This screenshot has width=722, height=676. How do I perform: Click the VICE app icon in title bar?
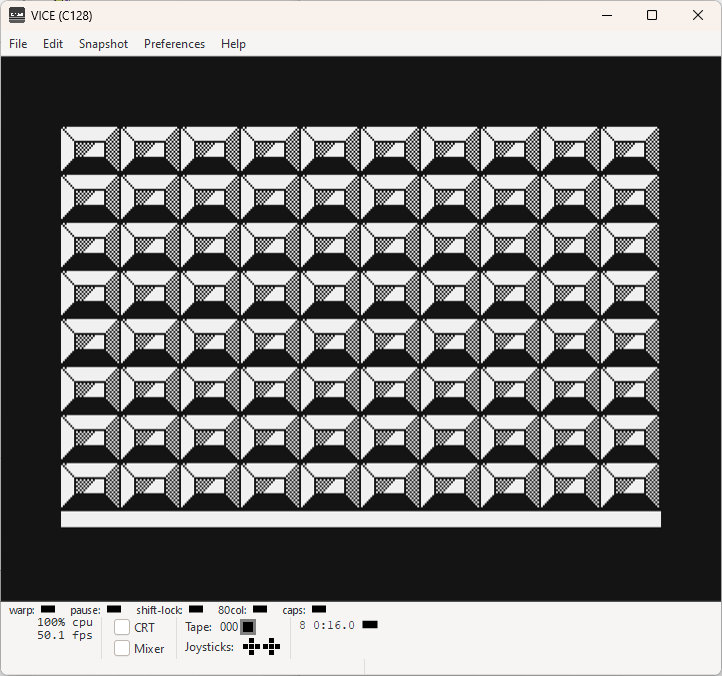coord(17,15)
